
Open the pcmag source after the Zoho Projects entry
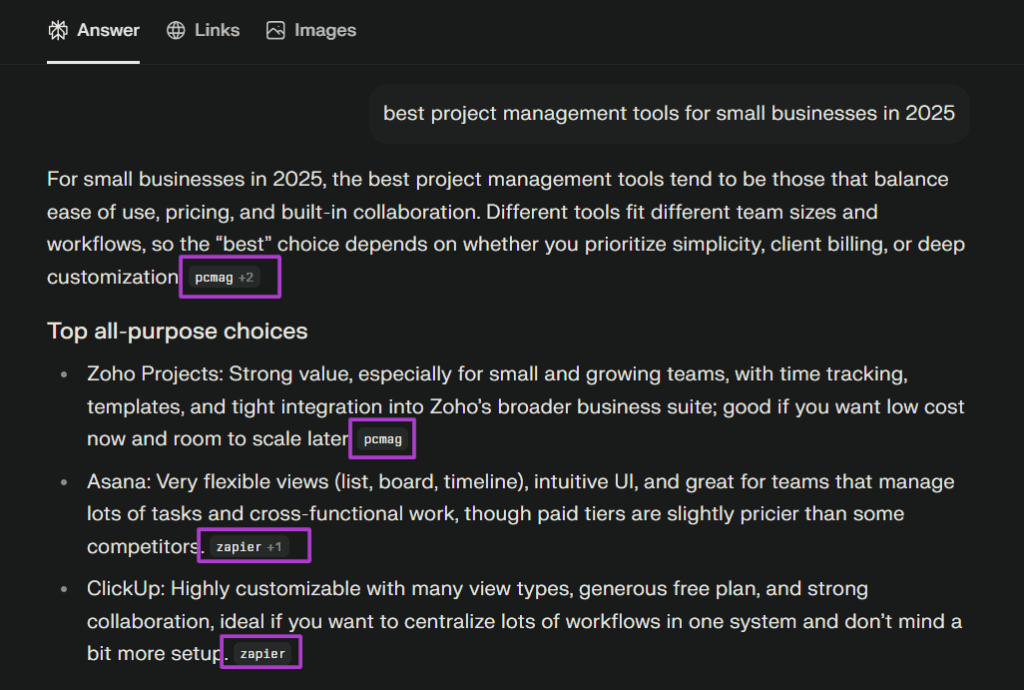click(x=382, y=438)
